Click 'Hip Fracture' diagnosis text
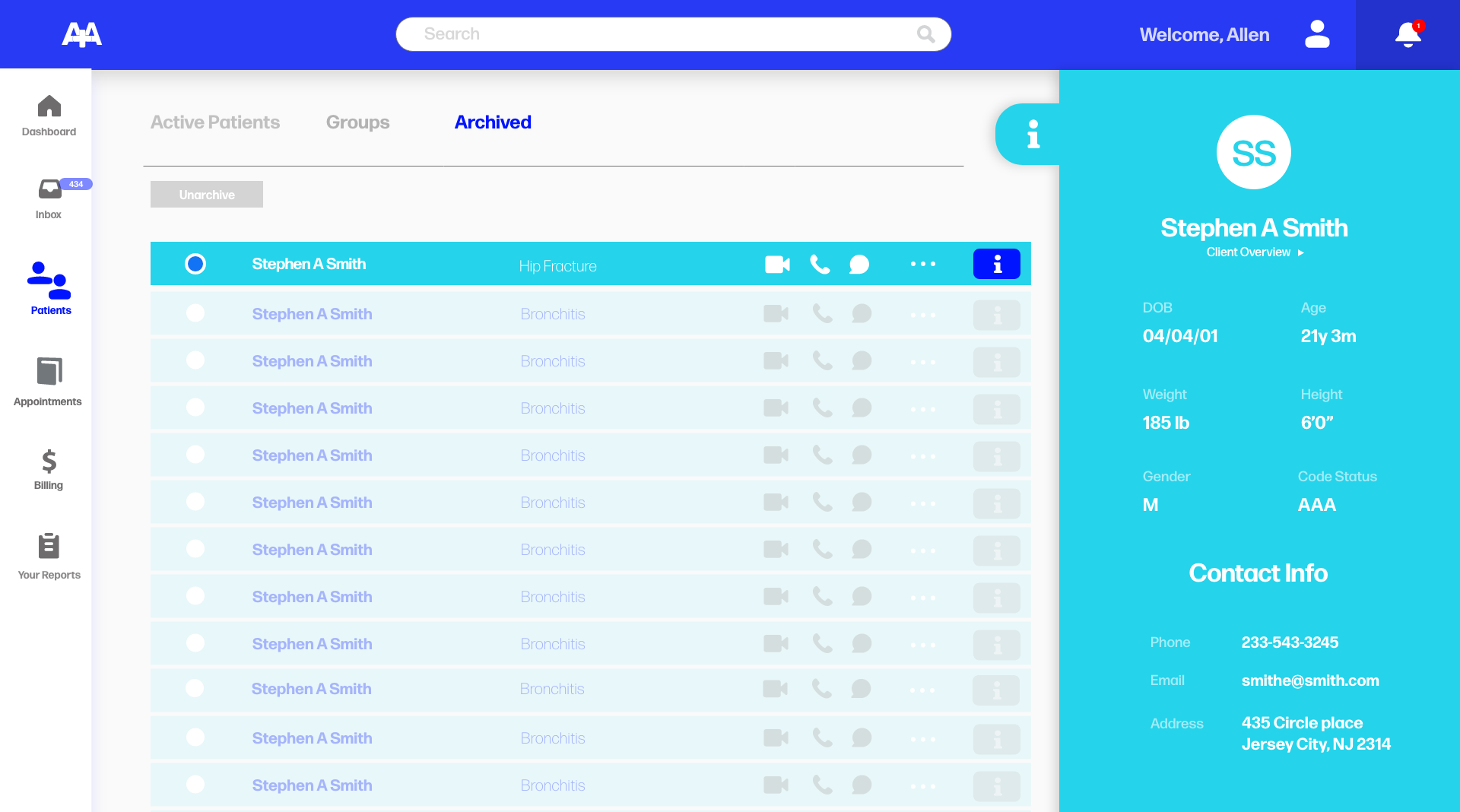The height and width of the screenshot is (812, 1460). 557,266
